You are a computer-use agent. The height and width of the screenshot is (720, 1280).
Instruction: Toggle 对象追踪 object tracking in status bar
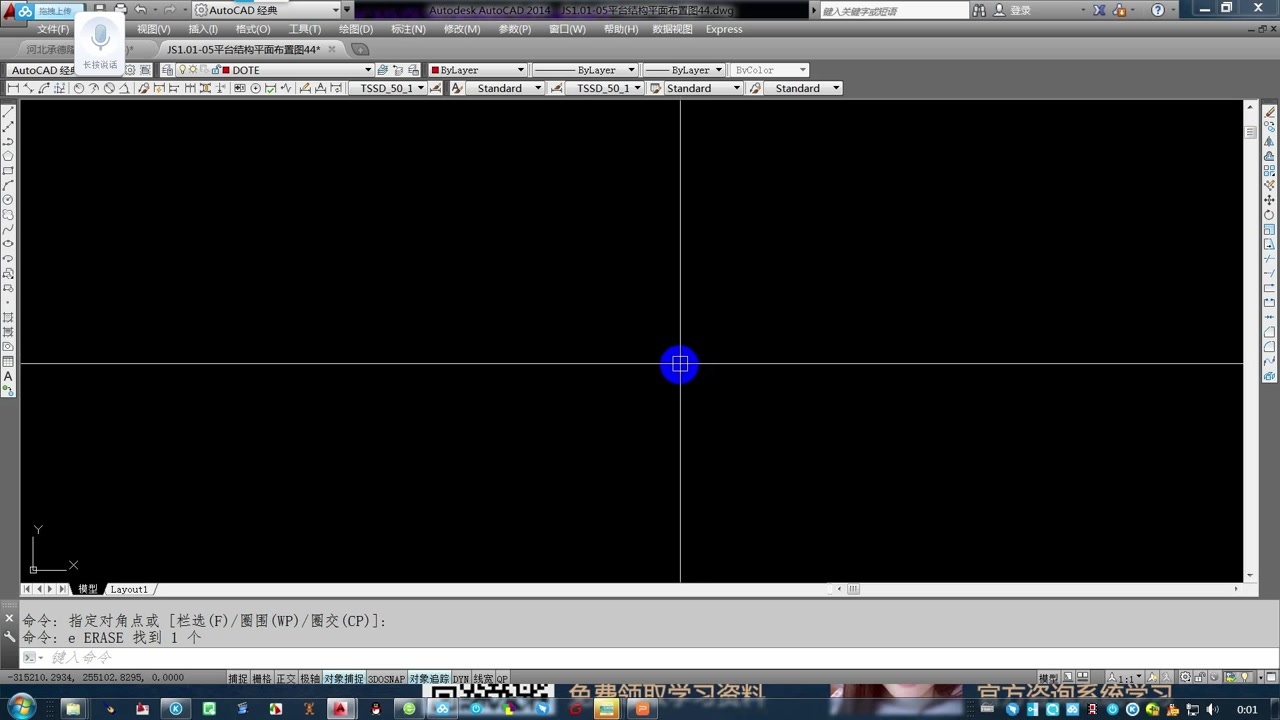pos(429,679)
